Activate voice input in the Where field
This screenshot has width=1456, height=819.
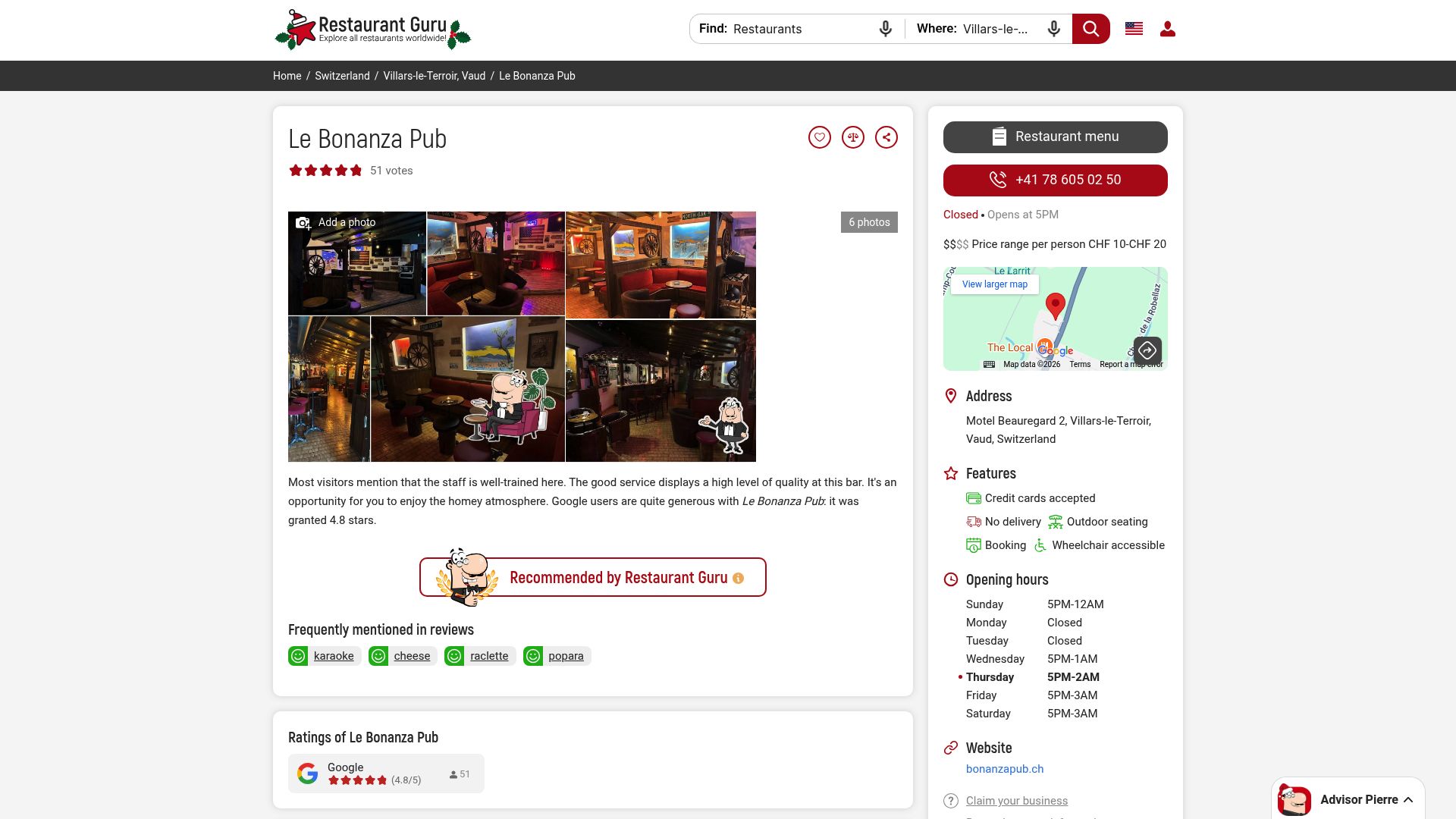tap(1053, 29)
